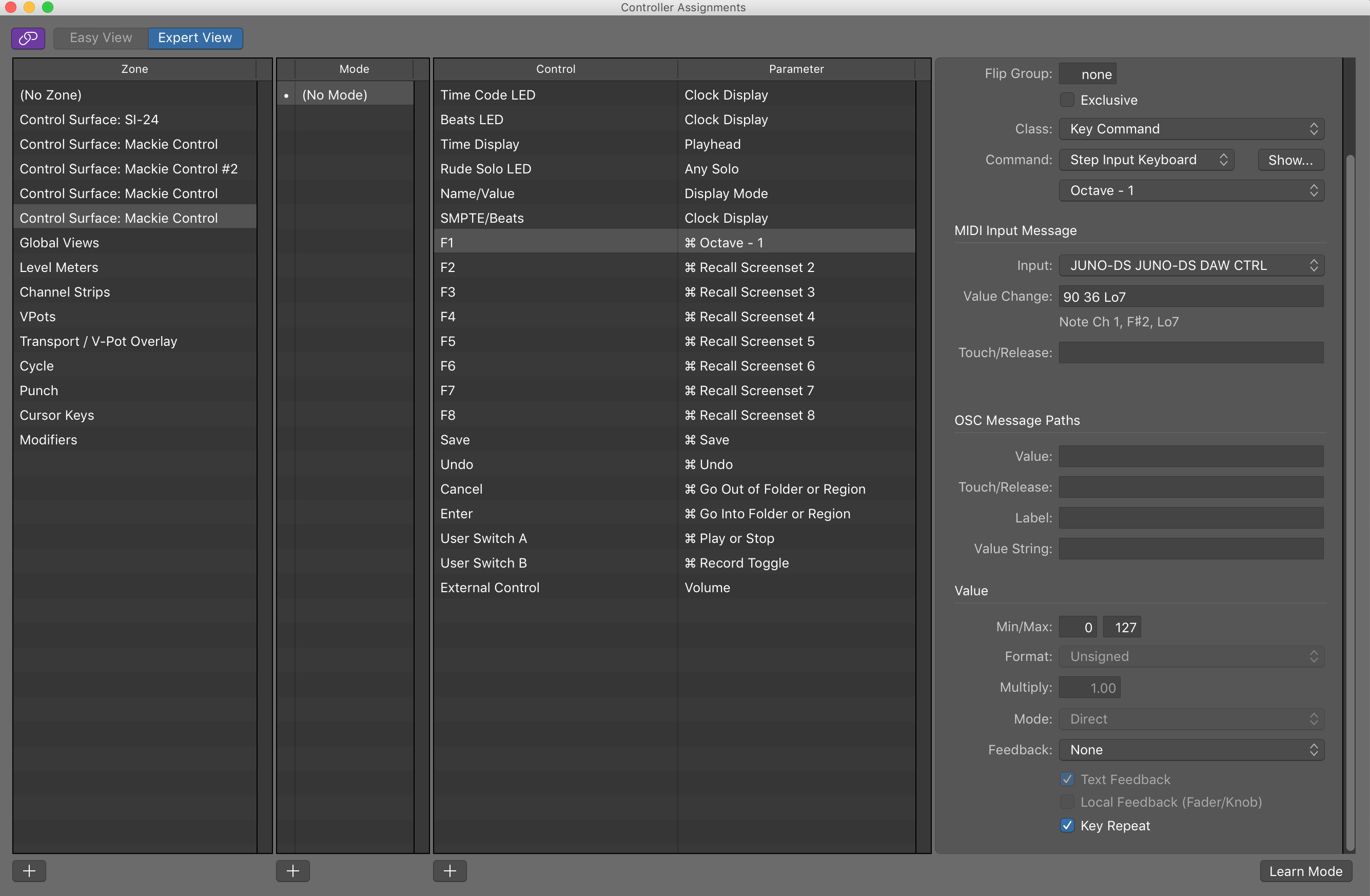Switch to Expert View

tap(194, 38)
